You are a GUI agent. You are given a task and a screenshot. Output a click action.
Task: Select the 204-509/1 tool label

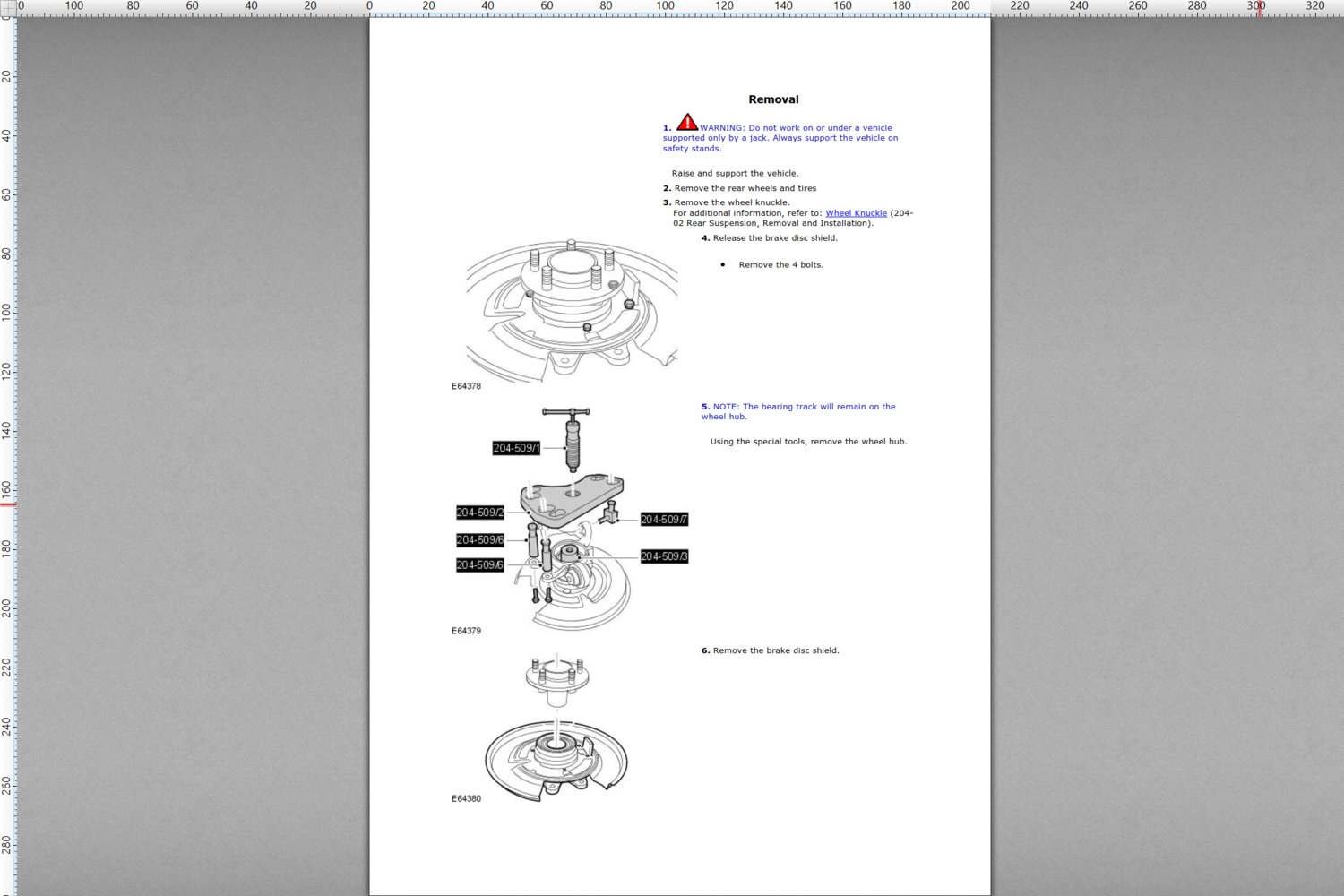point(516,448)
